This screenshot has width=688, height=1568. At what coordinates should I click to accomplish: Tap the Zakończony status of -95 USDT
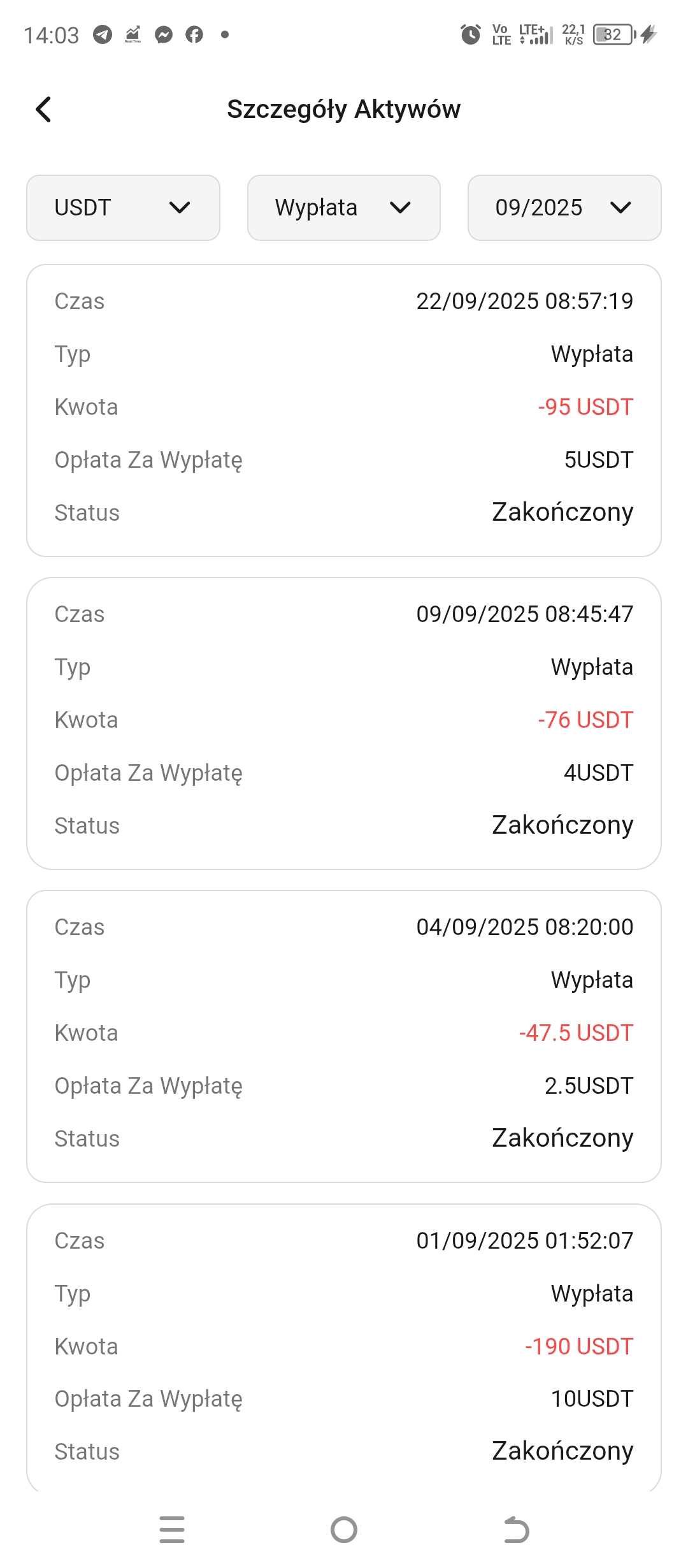pyautogui.click(x=563, y=512)
